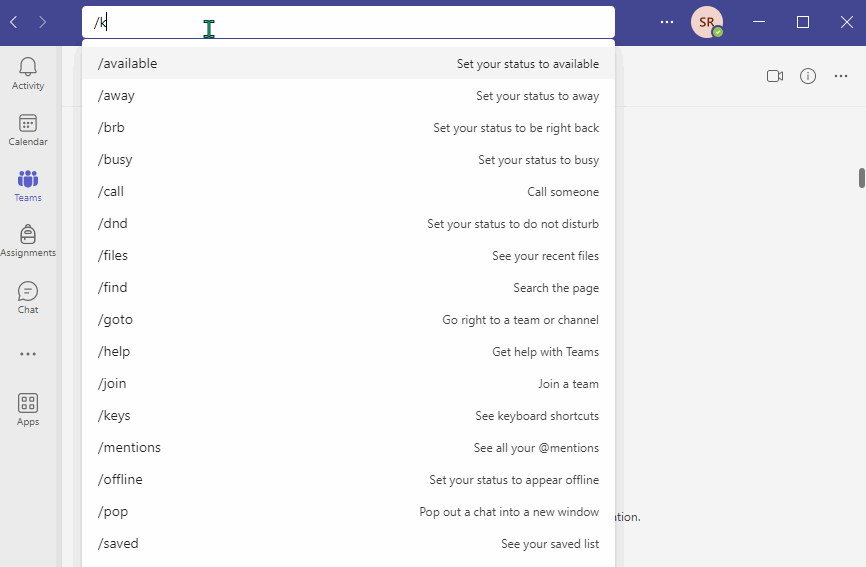
Task: Show more apps via sidebar ellipsis
Action: [x=28, y=354]
